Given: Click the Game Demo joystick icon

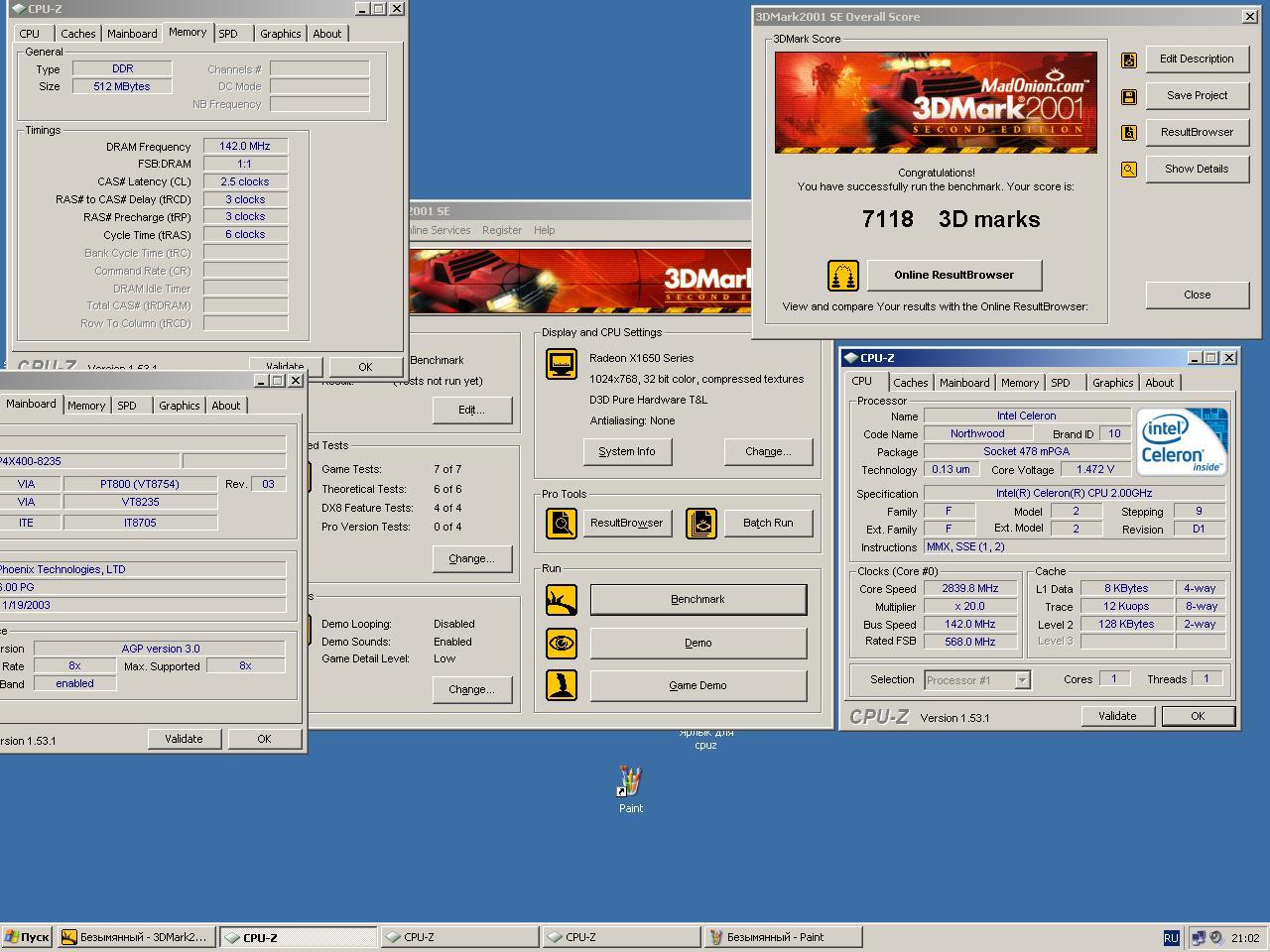Looking at the screenshot, I should 562,685.
